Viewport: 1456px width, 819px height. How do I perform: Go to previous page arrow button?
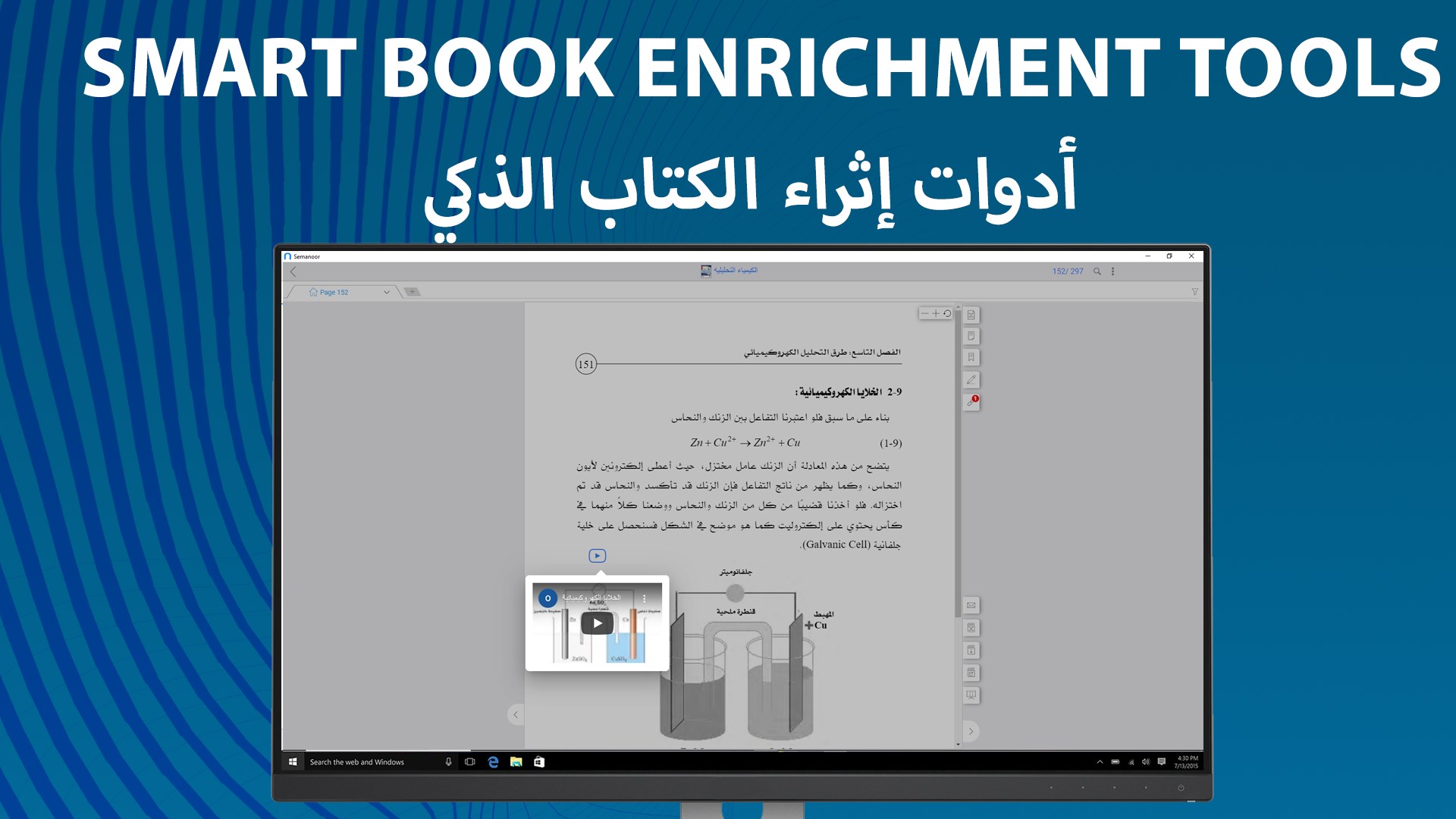[516, 714]
